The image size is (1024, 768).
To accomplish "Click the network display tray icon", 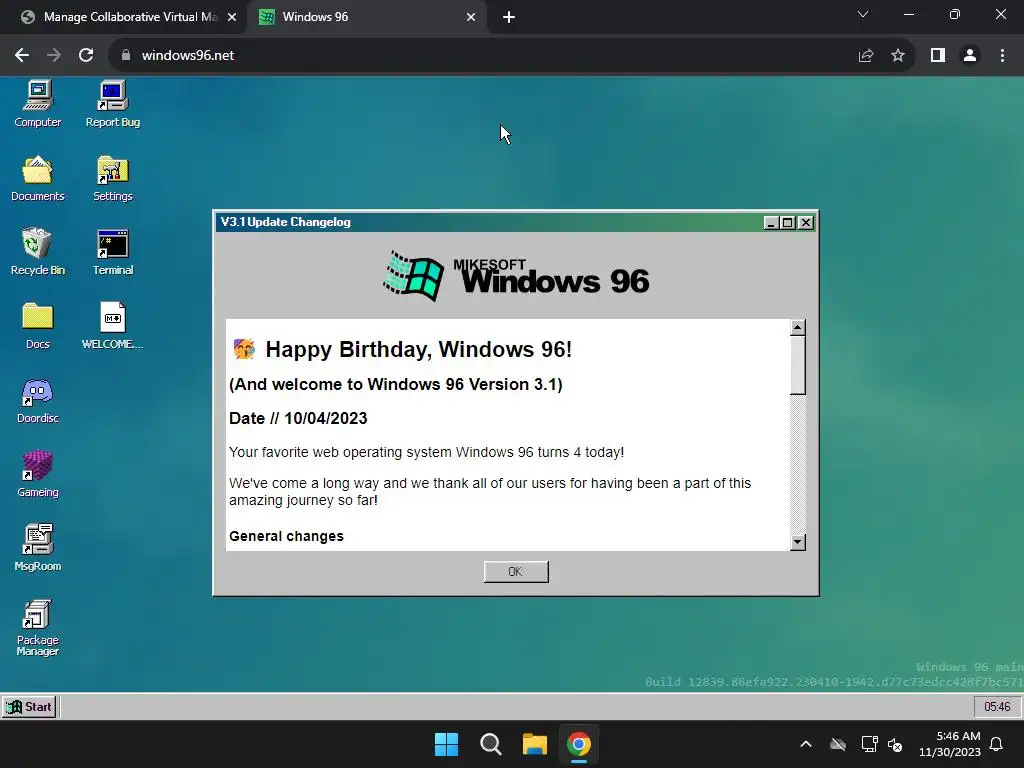I will pos(869,744).
